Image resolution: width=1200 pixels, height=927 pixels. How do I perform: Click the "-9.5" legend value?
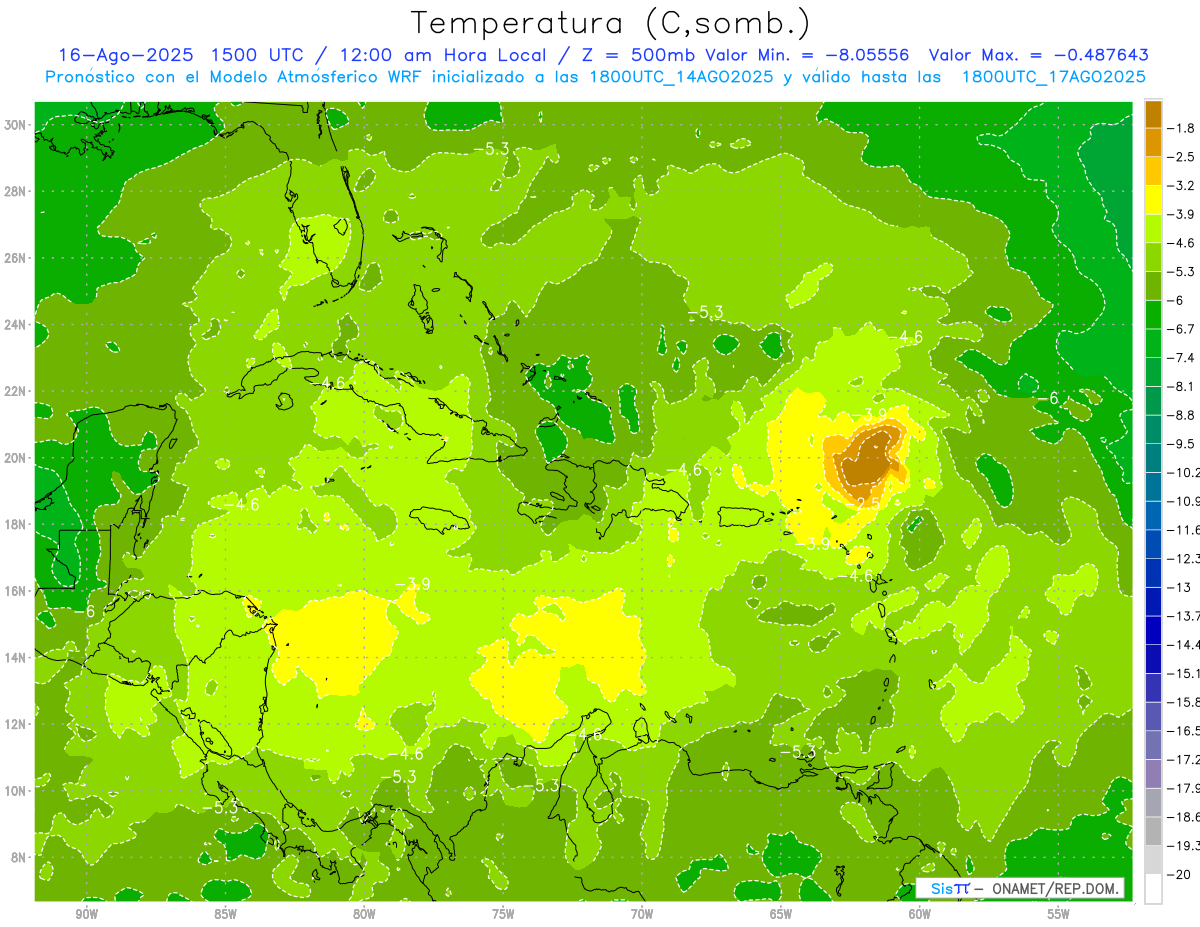tap(1181, 443)
